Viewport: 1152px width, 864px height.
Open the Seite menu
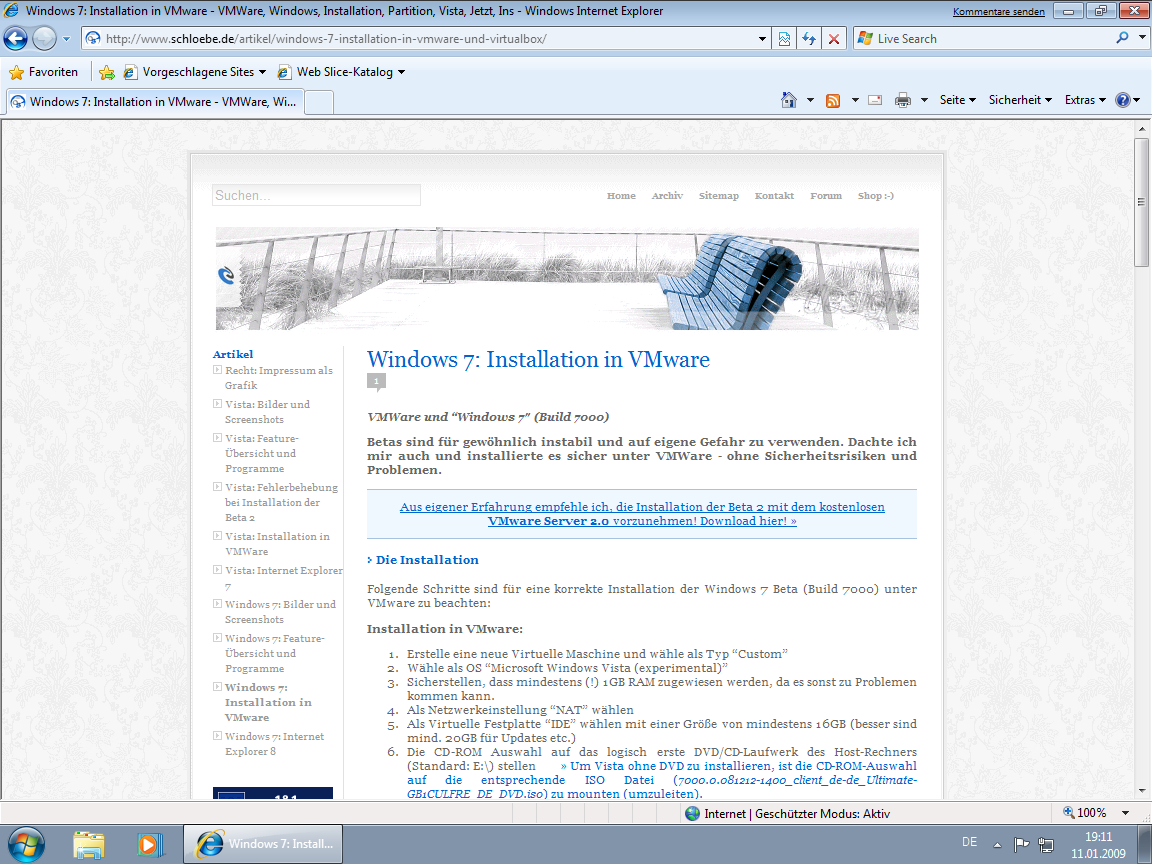point(957,100)
